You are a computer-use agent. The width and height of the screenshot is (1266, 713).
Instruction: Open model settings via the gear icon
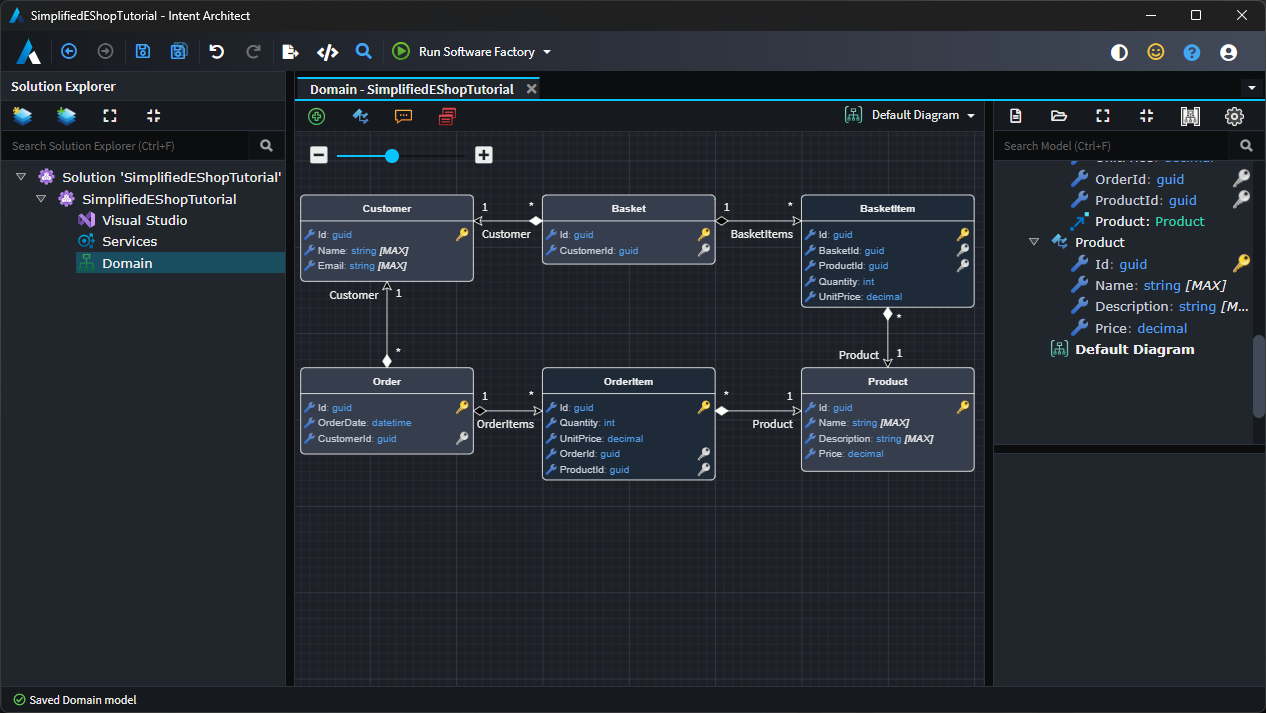coord(1234,116)
